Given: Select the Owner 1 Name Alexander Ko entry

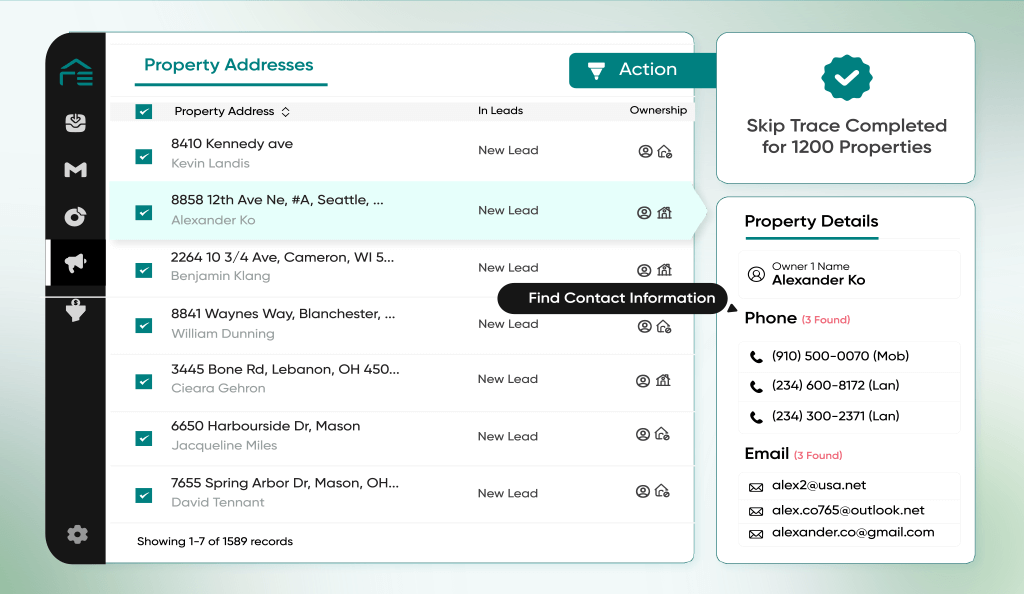Looking at the screenshot, I should coord(849,274).
